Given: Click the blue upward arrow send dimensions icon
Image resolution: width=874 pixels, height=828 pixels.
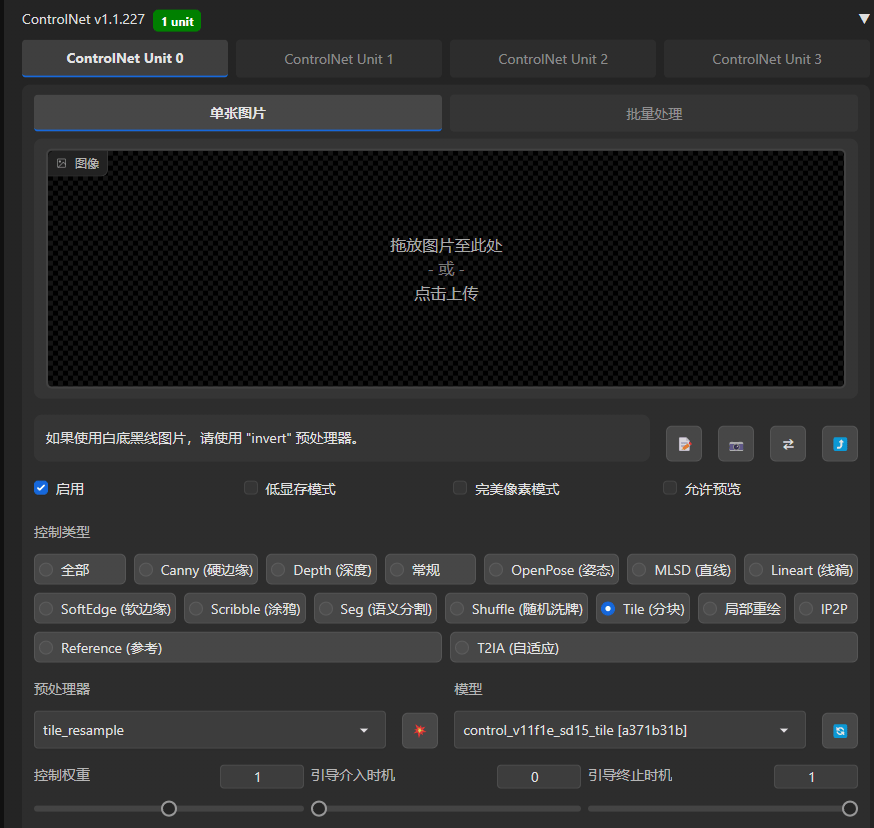Looking at the screenshot, I should 839,444.
